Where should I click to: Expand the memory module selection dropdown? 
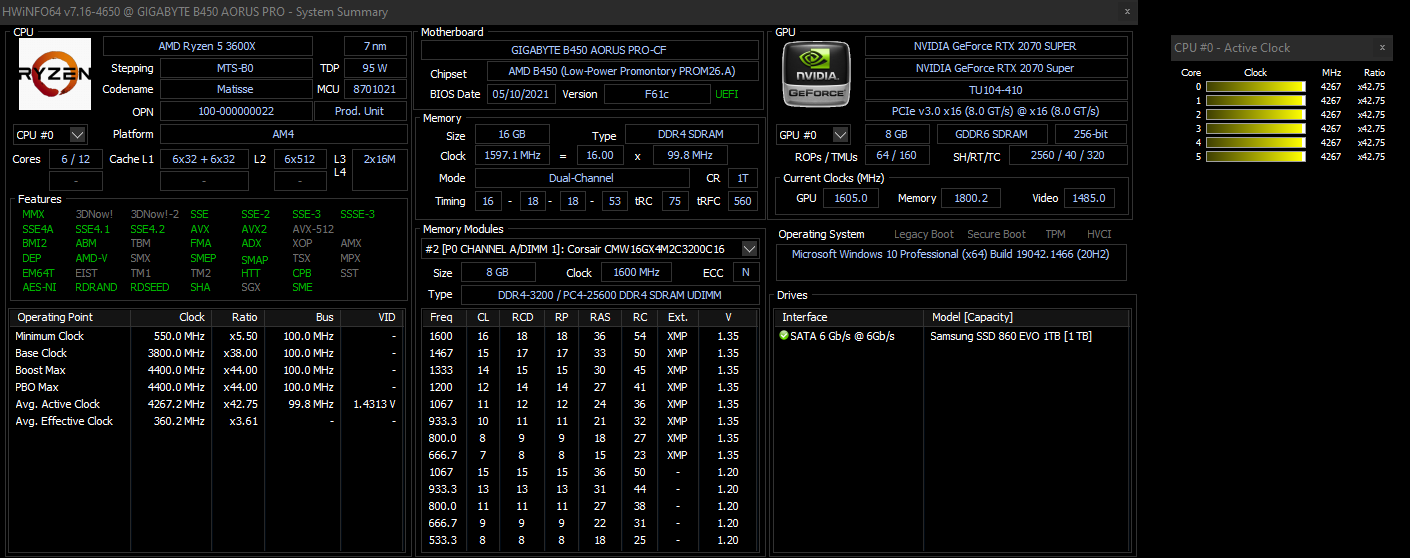pos(749,249)
